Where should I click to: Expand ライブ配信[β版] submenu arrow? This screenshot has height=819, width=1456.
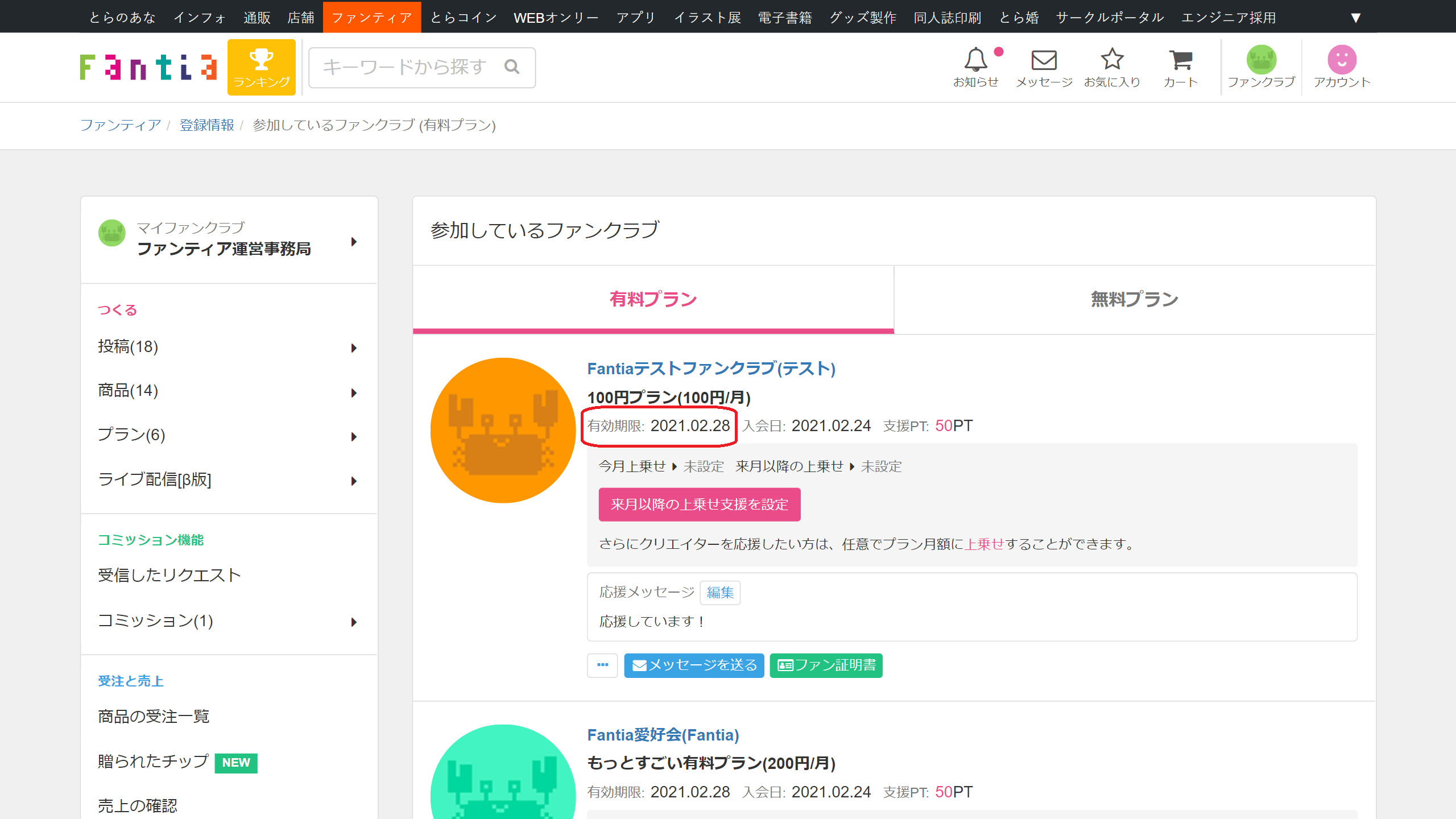[354, 481]
